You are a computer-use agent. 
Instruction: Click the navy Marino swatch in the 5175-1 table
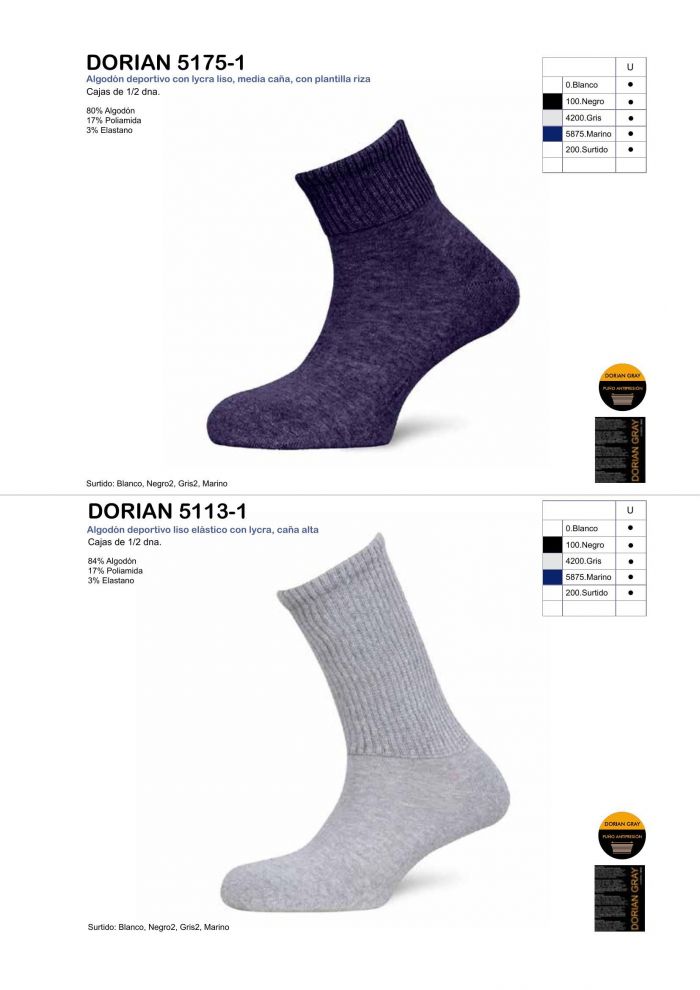pos(552,134)
